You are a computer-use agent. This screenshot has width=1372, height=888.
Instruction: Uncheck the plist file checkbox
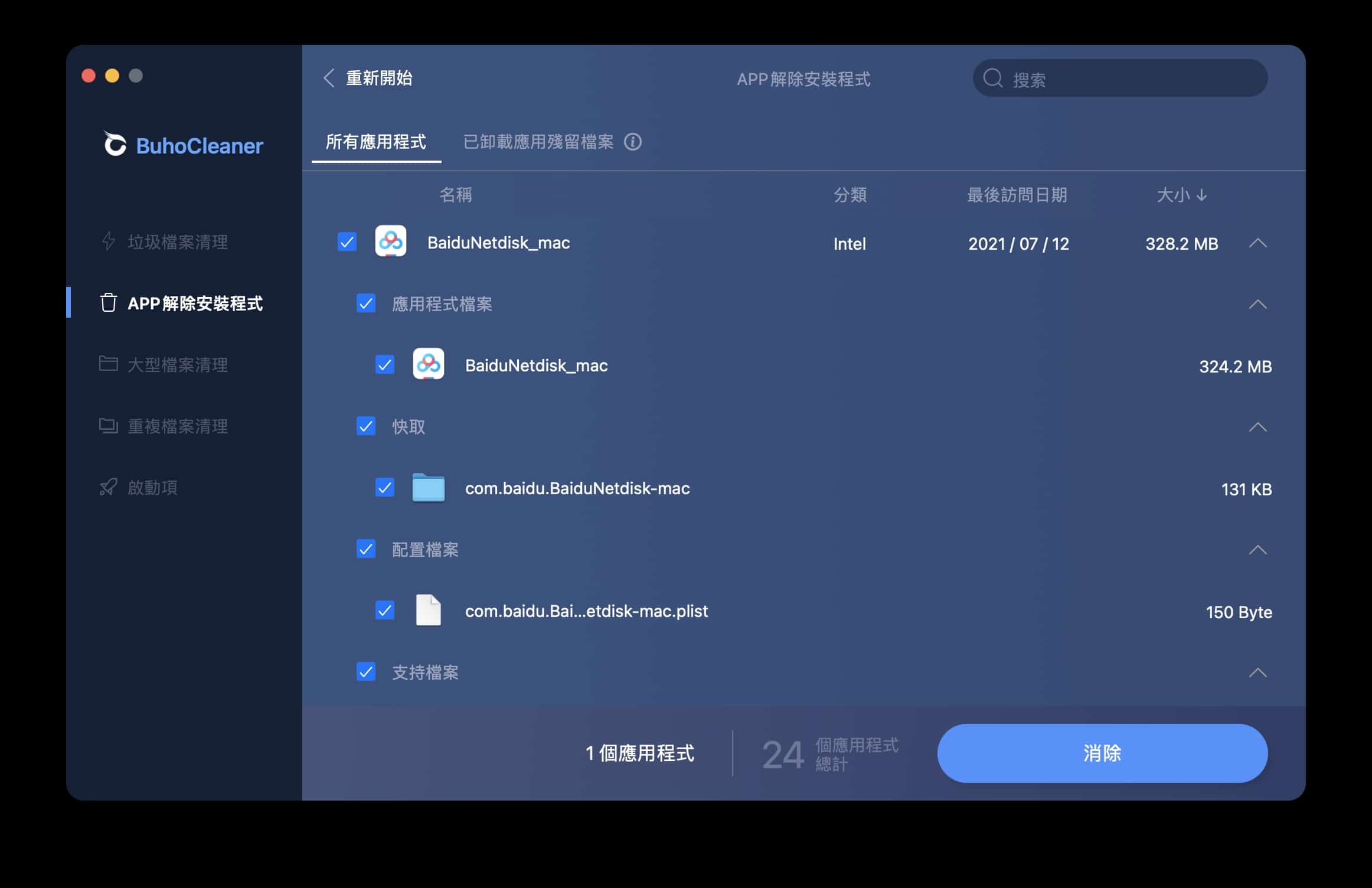tap(385, 610)
